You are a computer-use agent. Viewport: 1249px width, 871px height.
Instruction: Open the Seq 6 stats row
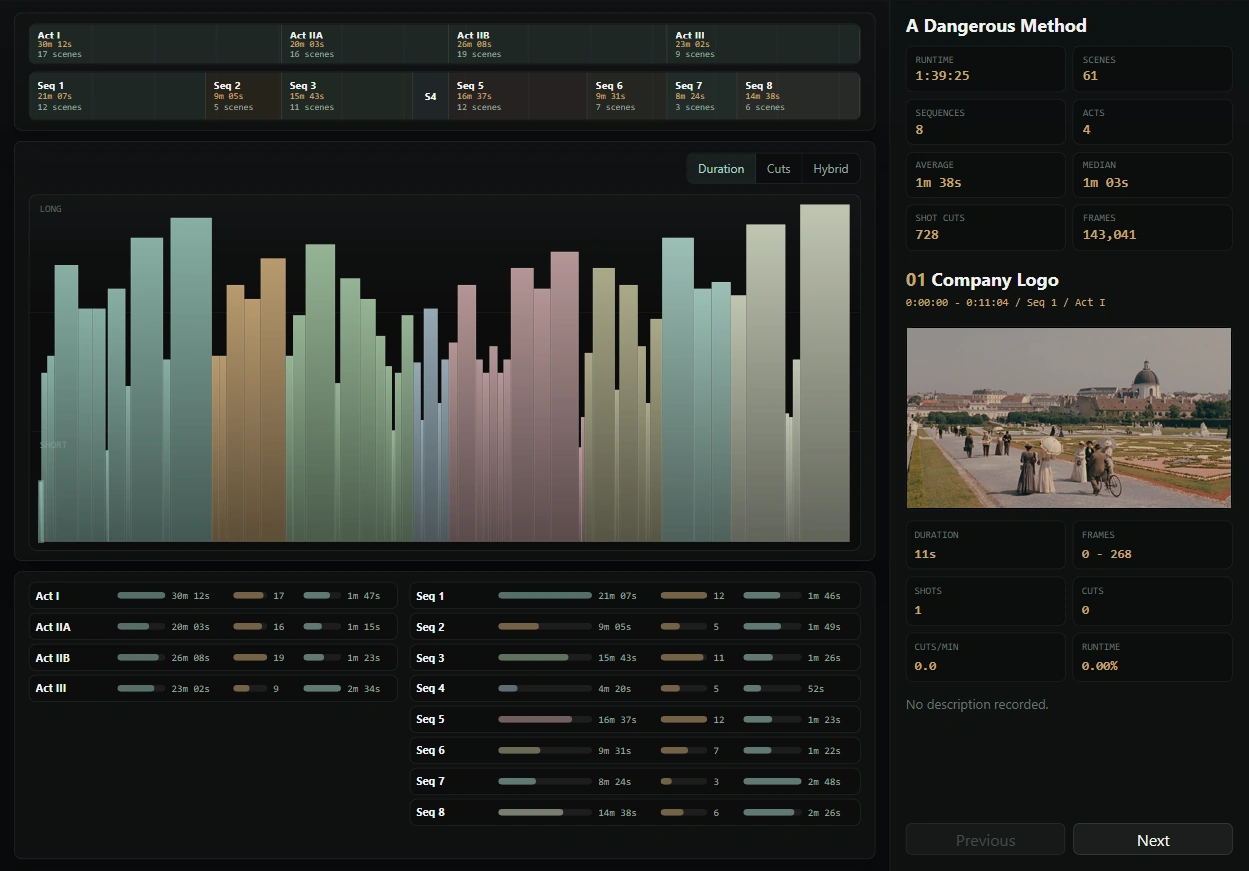pos(635,750)
